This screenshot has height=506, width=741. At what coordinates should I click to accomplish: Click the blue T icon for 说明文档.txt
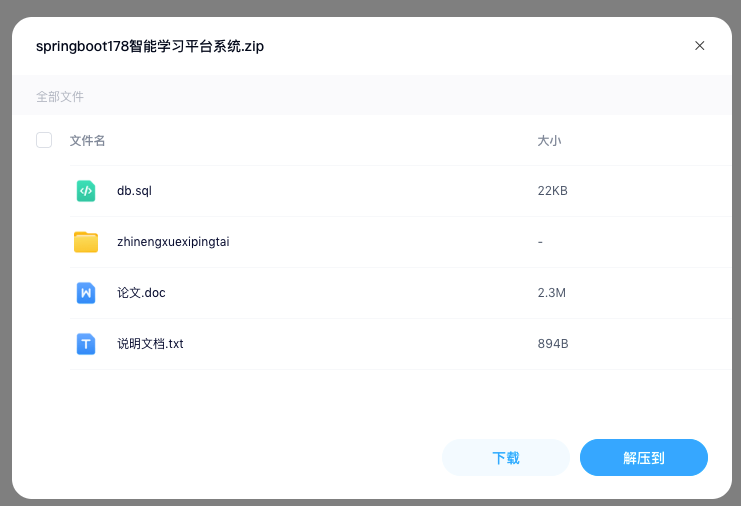point(86,344)
